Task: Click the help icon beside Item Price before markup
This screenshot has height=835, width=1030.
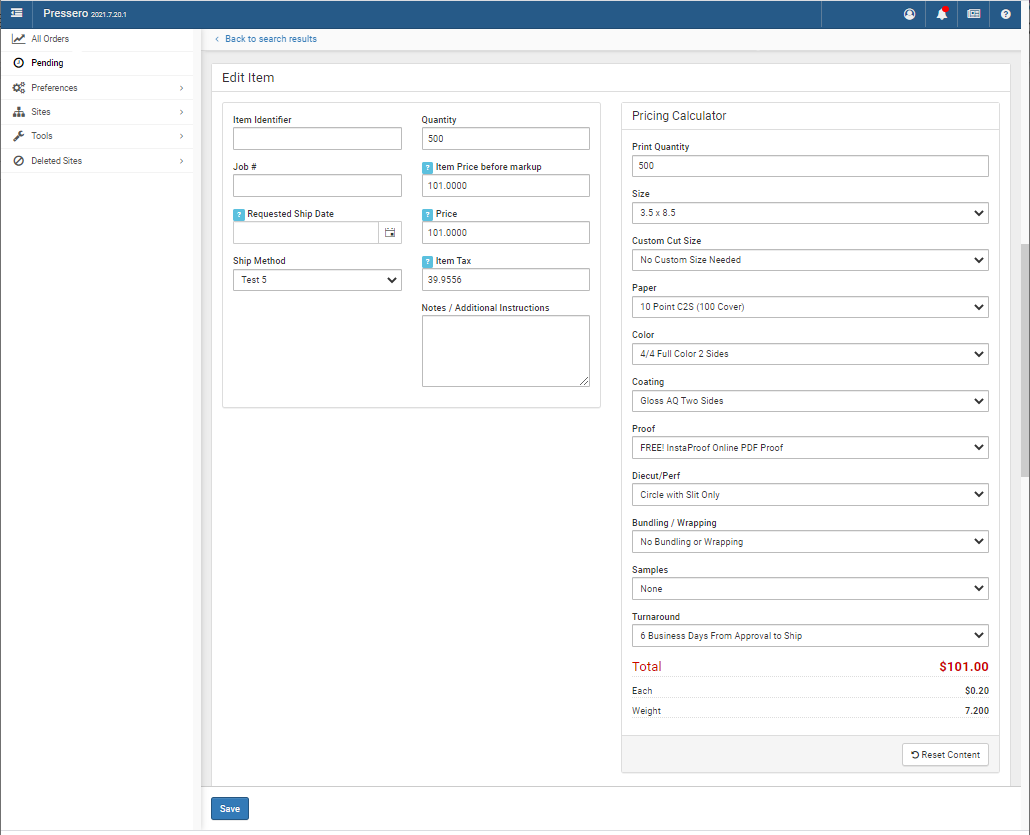Action: [427, 167]
